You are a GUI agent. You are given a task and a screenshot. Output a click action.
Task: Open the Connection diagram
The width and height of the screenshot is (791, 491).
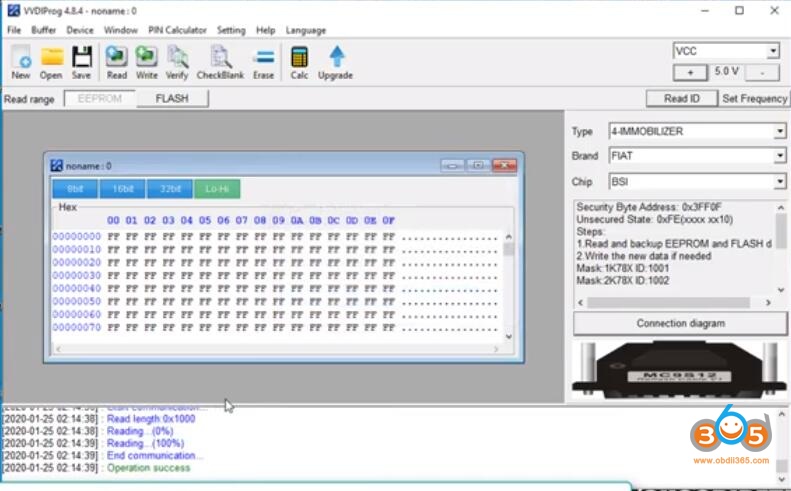(x=681, y=323)
